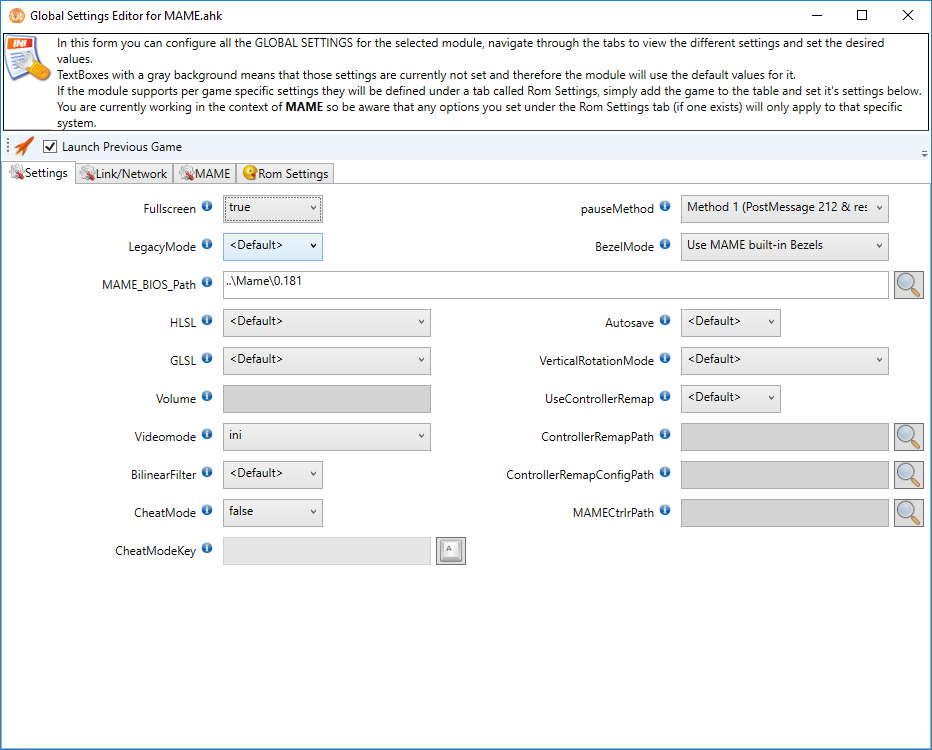
Task: Show the info tooltip for pauseMethod
Action: tap(665, 207)
